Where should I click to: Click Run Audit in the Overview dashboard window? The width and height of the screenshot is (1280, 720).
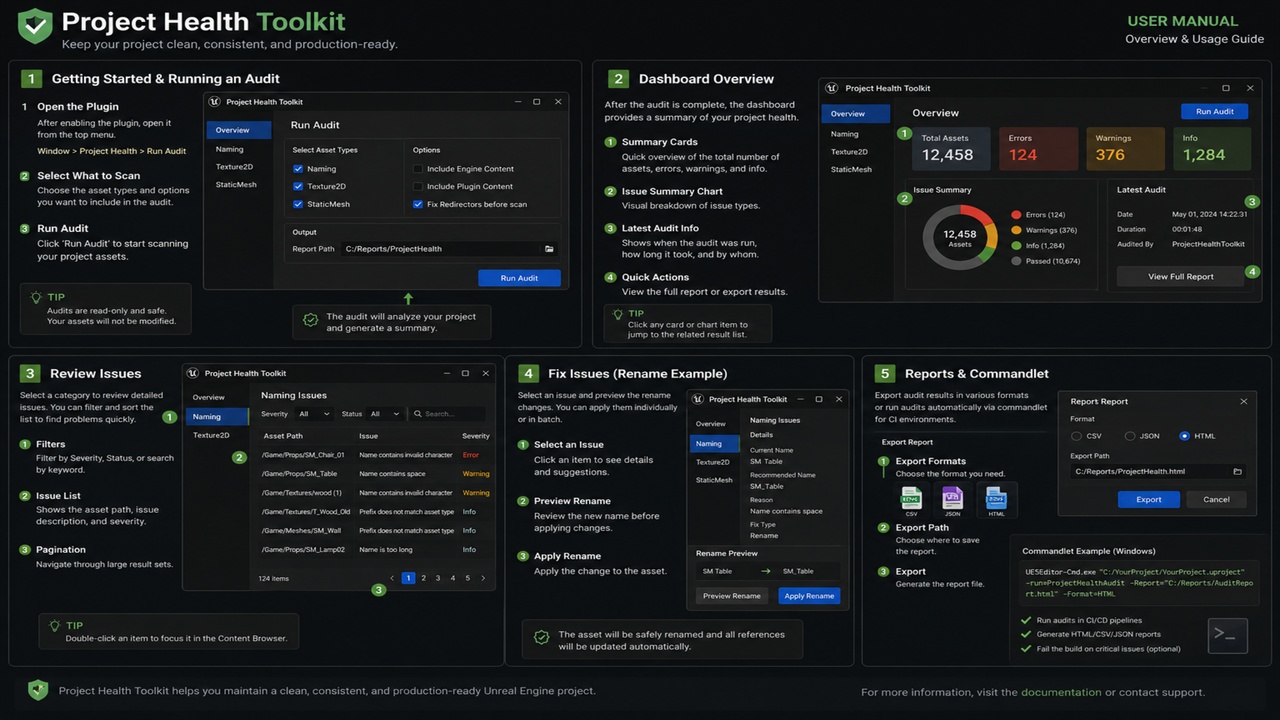(1215, 112)
